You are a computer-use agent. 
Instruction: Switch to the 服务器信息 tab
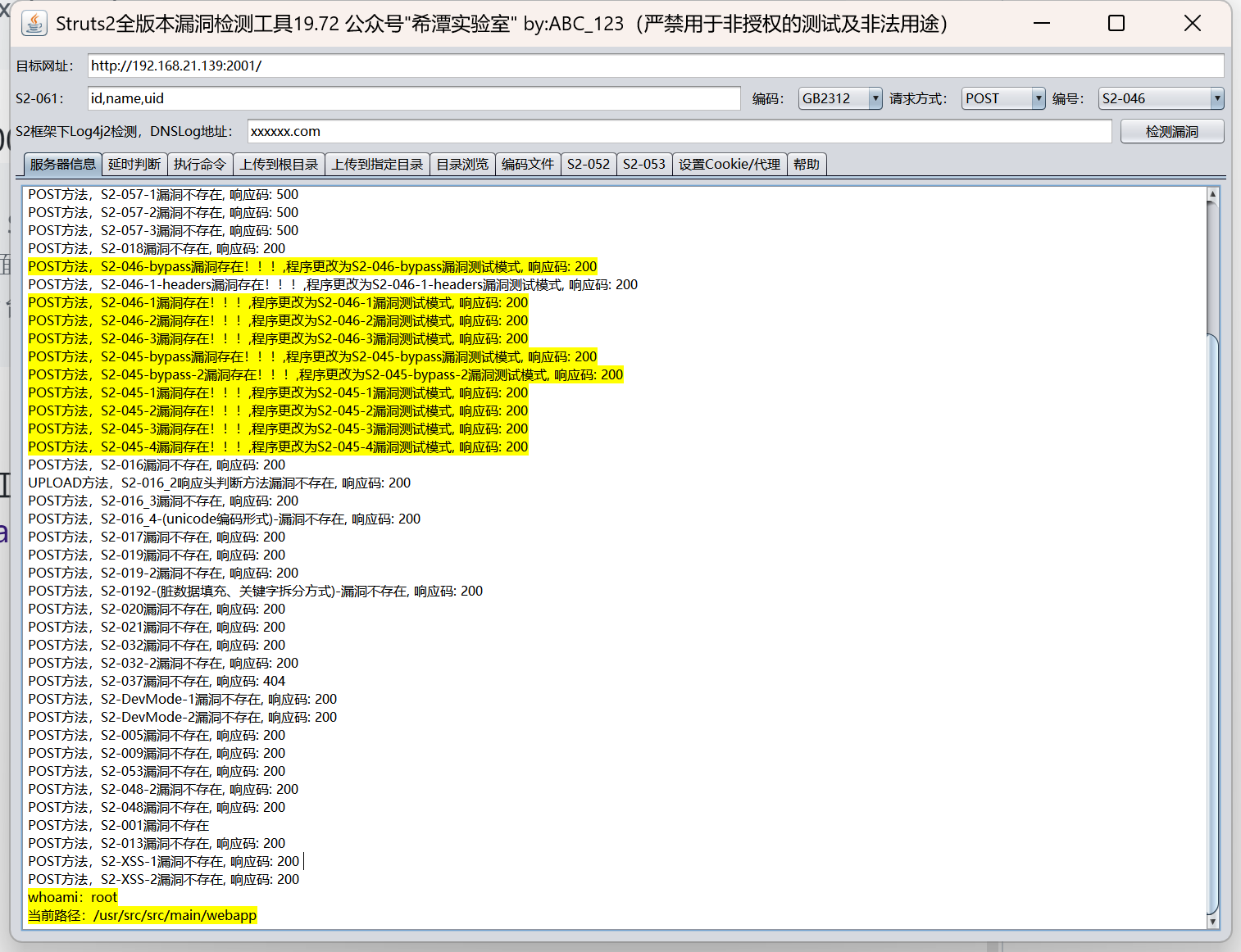(62, 164)
